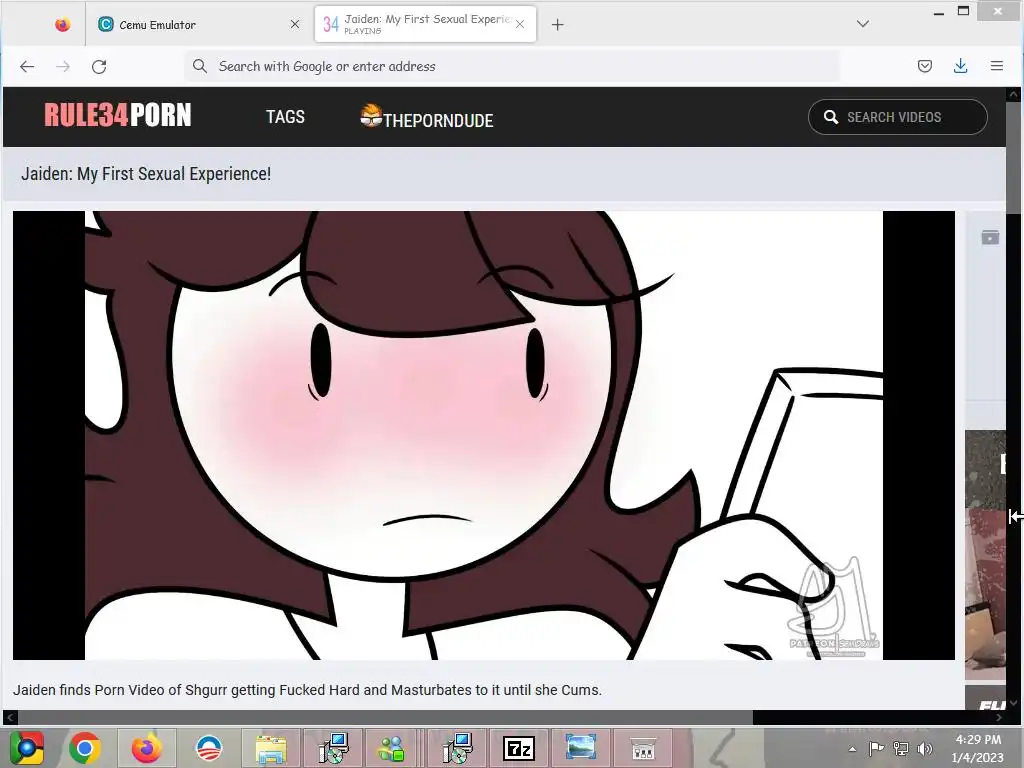Click the vertical scrollbar up arrow
This screenshot has width=1024, height=768.
(x=1013, y=93)
